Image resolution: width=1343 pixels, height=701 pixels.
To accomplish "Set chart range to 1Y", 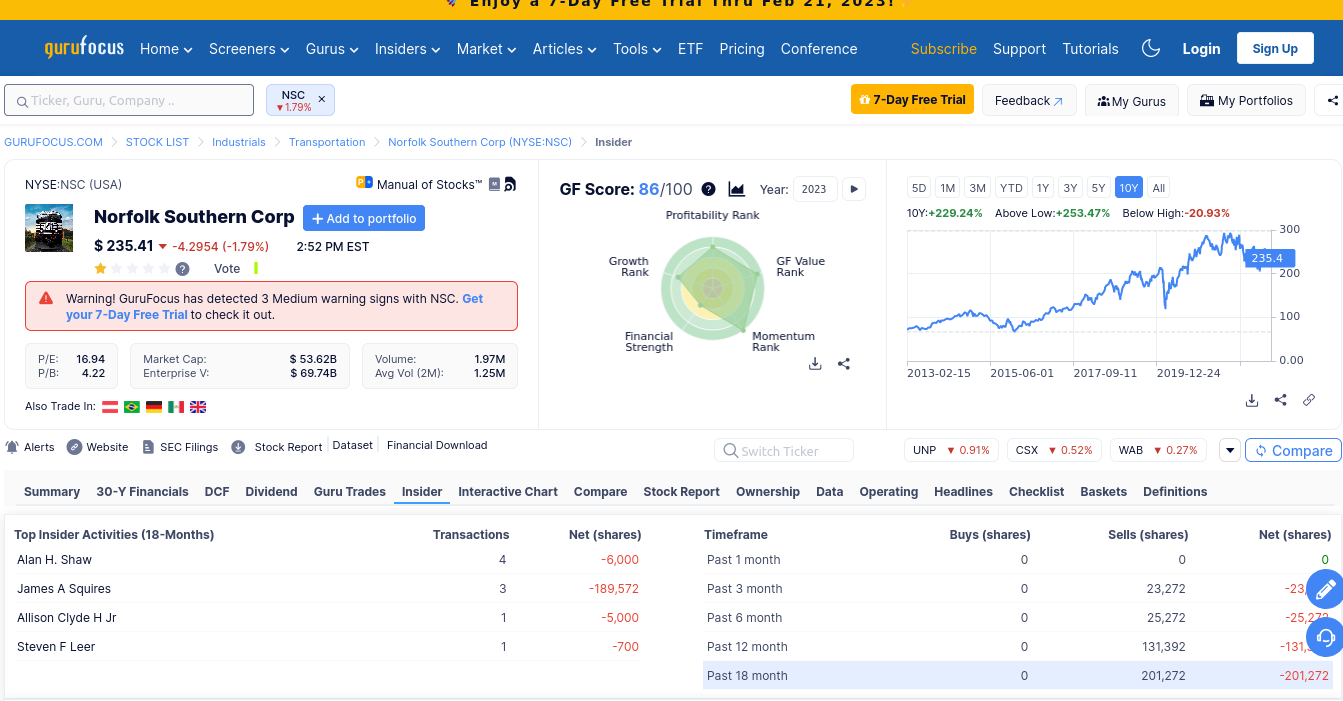I will (x=1043, y=188).
